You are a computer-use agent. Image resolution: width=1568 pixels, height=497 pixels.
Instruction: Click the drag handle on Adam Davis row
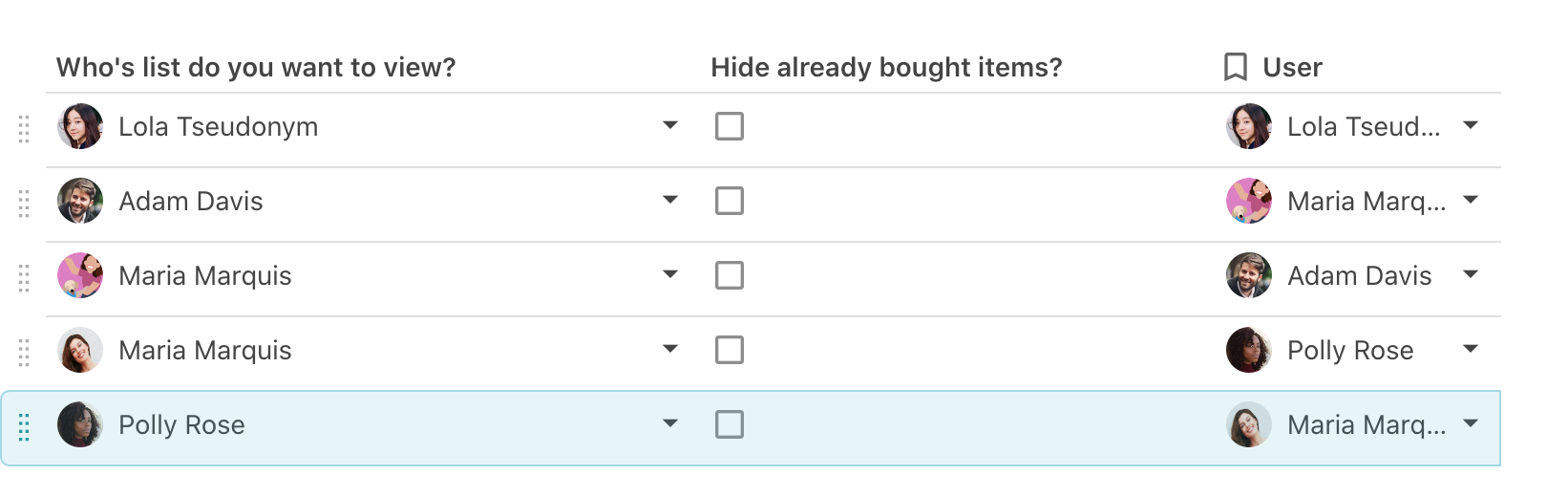click(25, 203)
